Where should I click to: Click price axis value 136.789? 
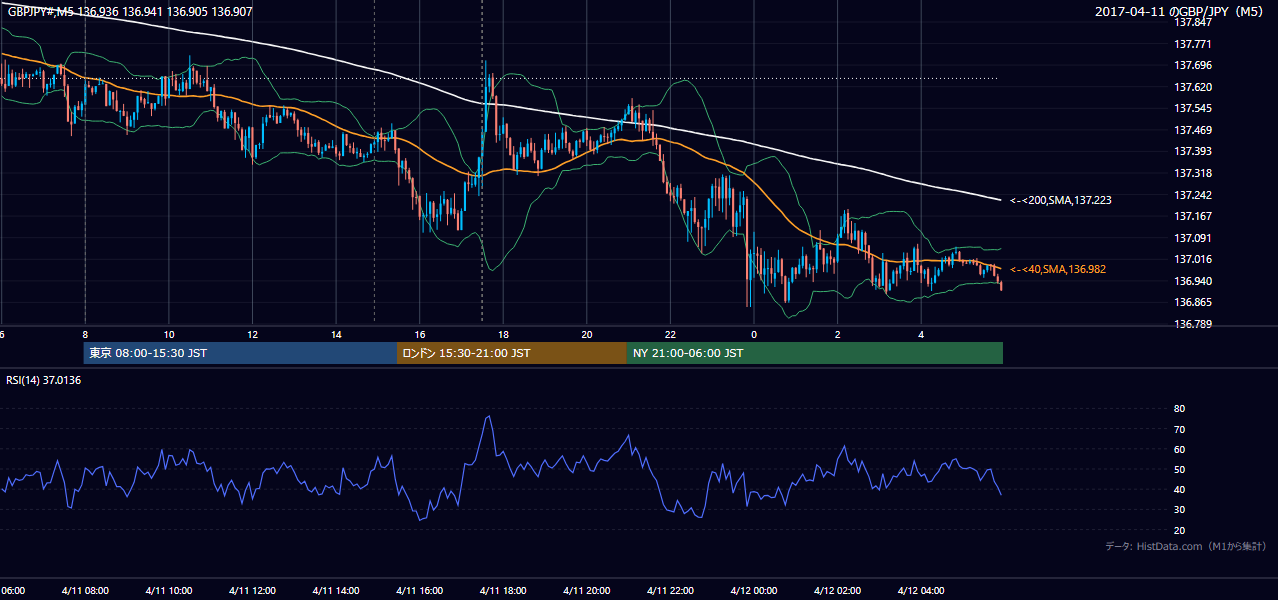pos(1192,324)
